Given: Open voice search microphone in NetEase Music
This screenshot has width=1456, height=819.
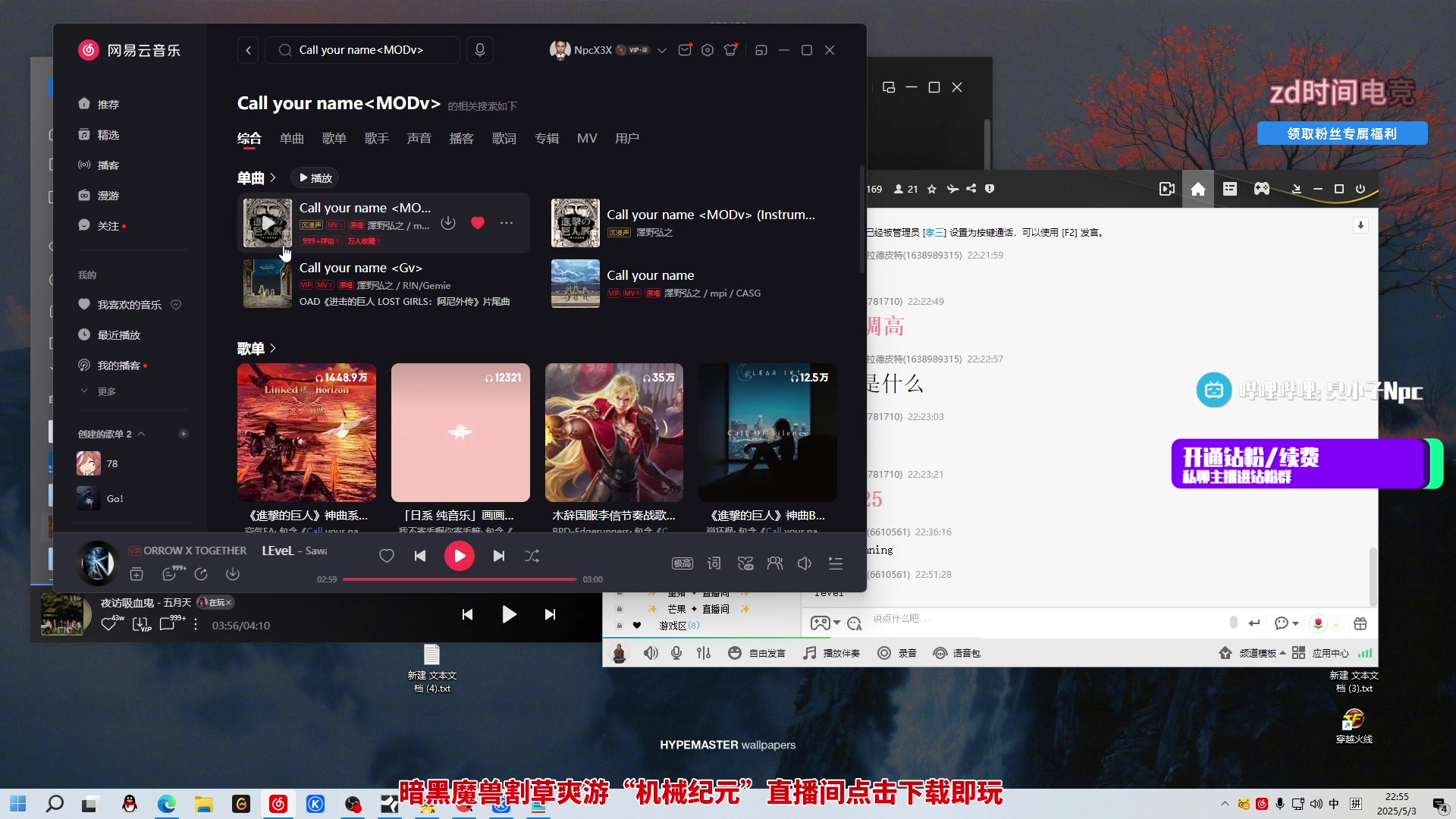Looking at the screenshot, I should coord(480,50).
